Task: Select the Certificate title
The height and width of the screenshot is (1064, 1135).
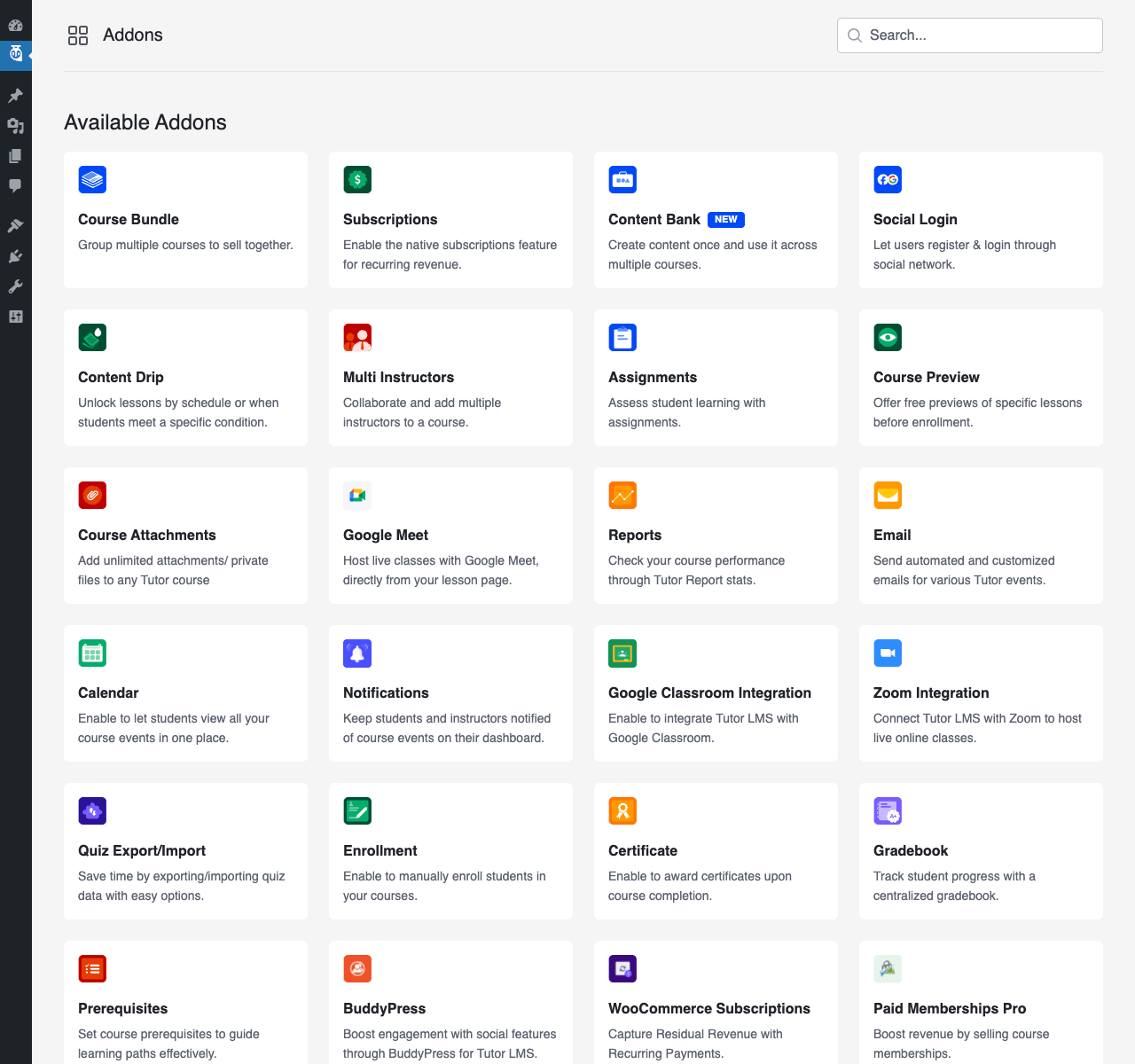Action: click(643, 850)
